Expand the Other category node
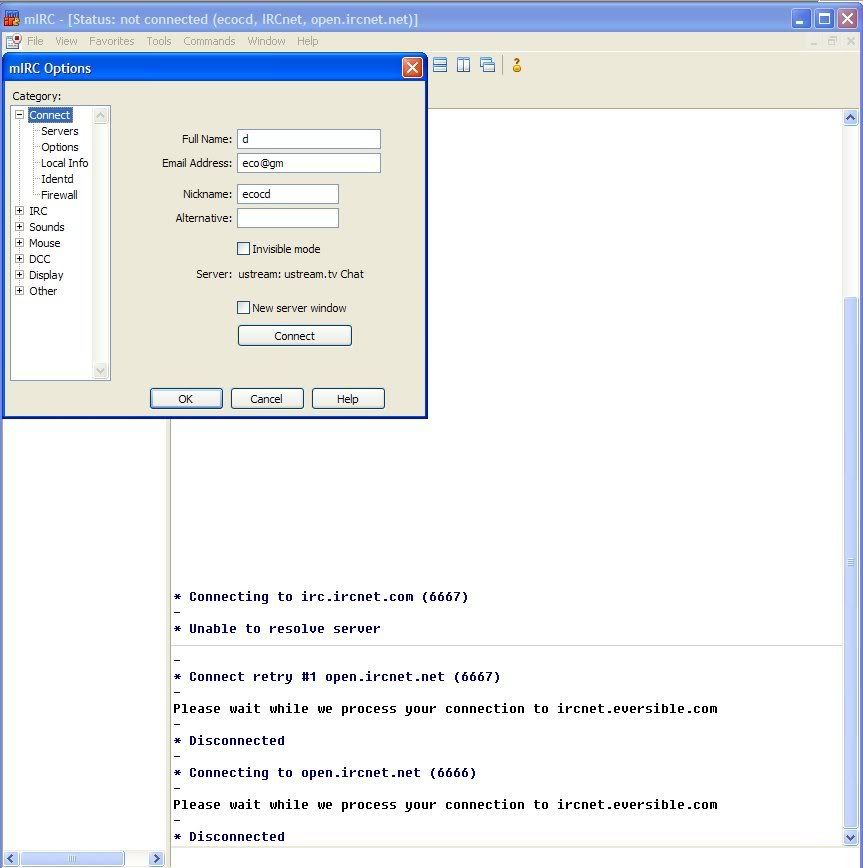Image resolution: width=863 pixels, height=868 pixels. [19, 291]
